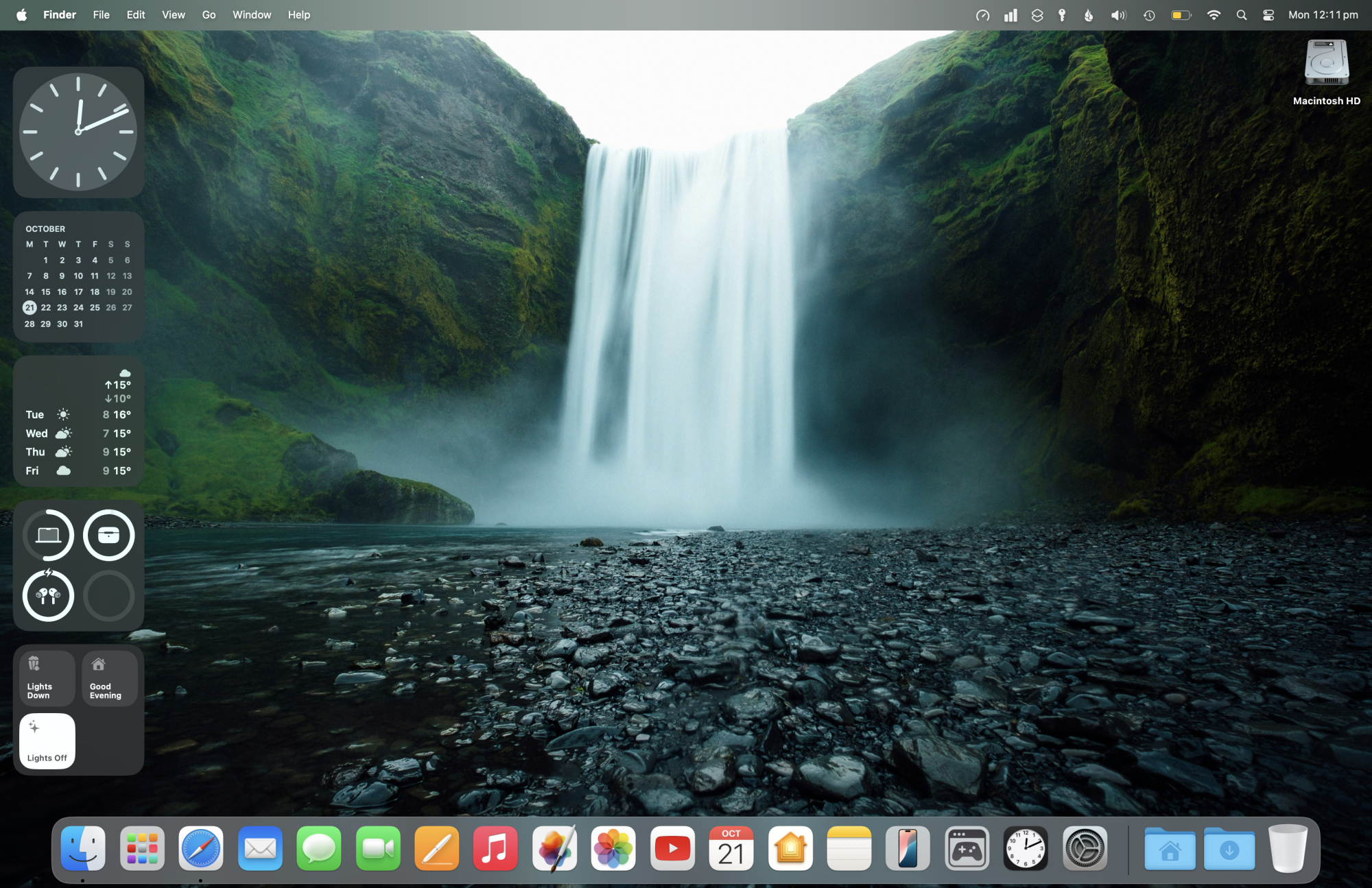Open System Settings gear icon
The width and height of the screenshot is (1372, 888).
[x=1085, y=849]
